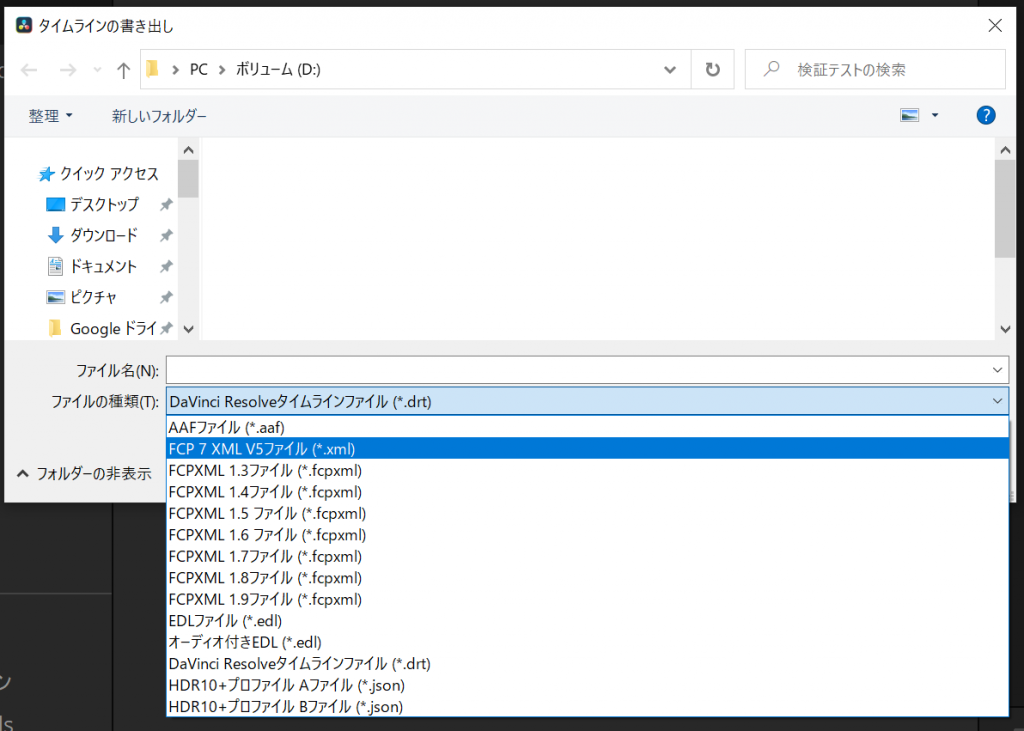Open the blue help icon
Viewport: 1024px width, 731px height.
pyautogui.click(x=985, y=115)
